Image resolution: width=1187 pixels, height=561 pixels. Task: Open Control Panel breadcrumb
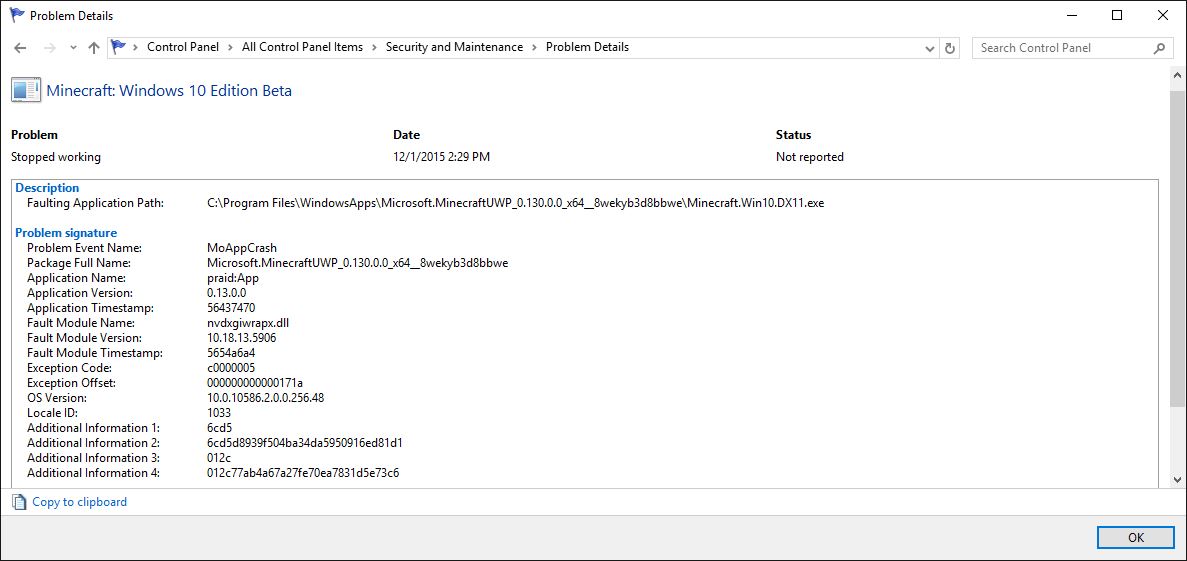coord(182,47)
